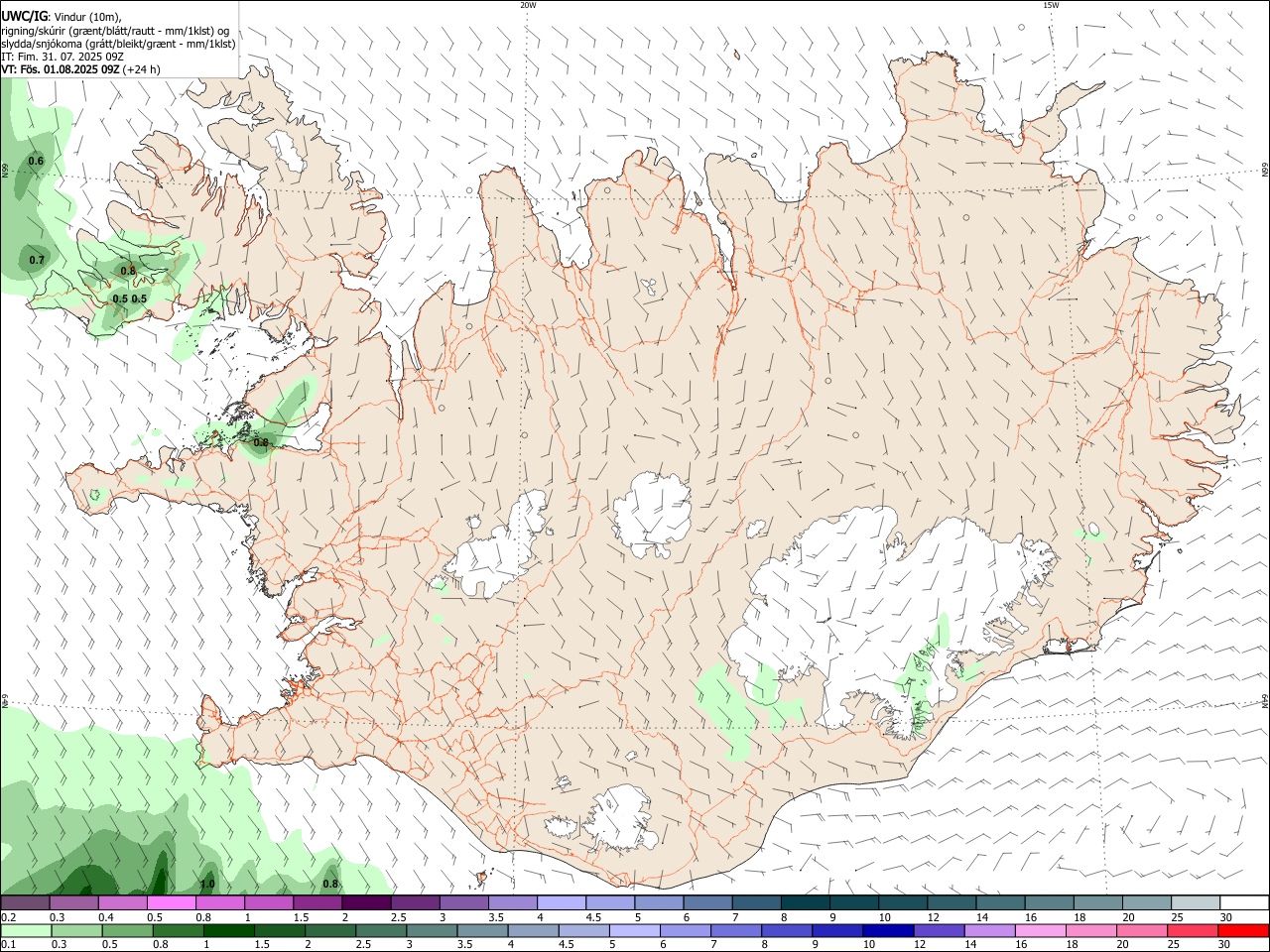Viewport: 1270px width, 952px height.
Task: Click the 'IT: Fim. 31. 07. 2025 09Z' line
Action: [63, 57]
